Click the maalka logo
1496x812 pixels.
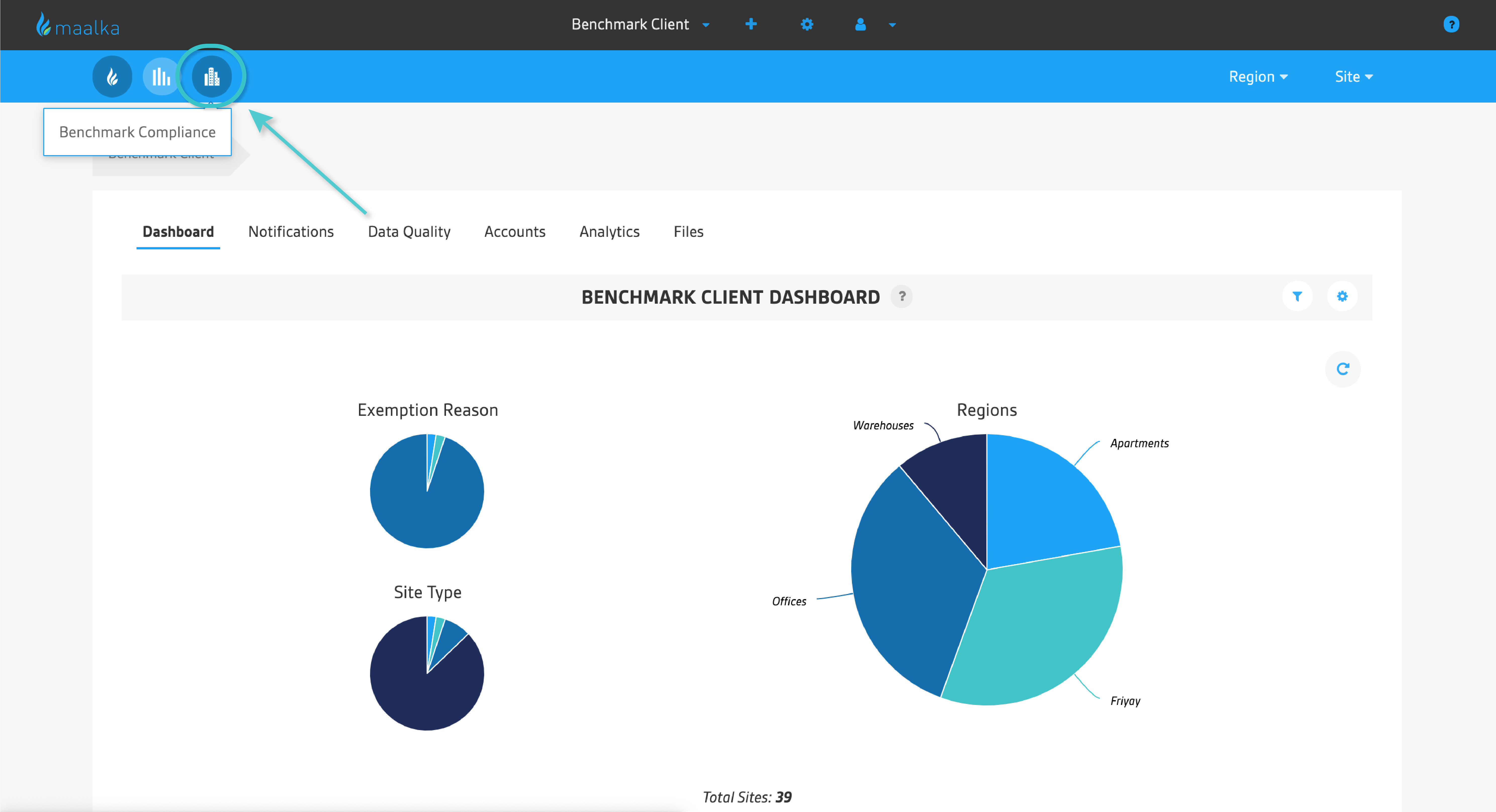(x=78, y=25)
